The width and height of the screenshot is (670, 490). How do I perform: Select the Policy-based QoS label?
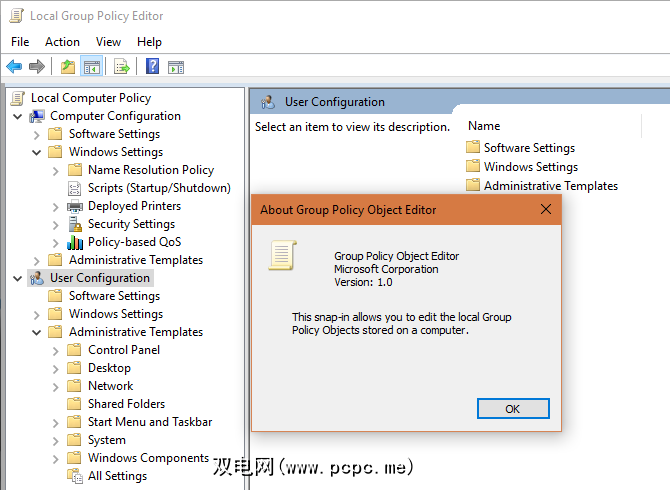tap(135, 242)
